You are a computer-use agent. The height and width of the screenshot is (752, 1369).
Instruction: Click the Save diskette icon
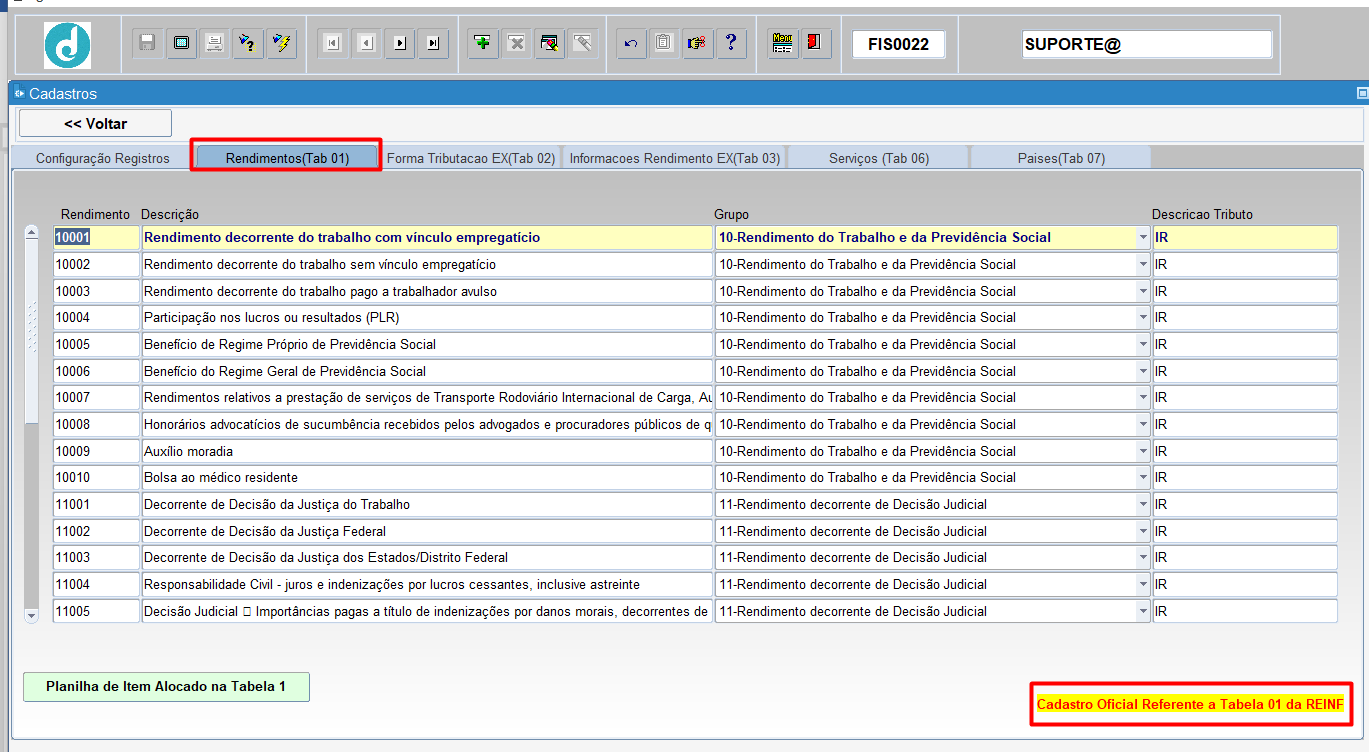[148, 43]
